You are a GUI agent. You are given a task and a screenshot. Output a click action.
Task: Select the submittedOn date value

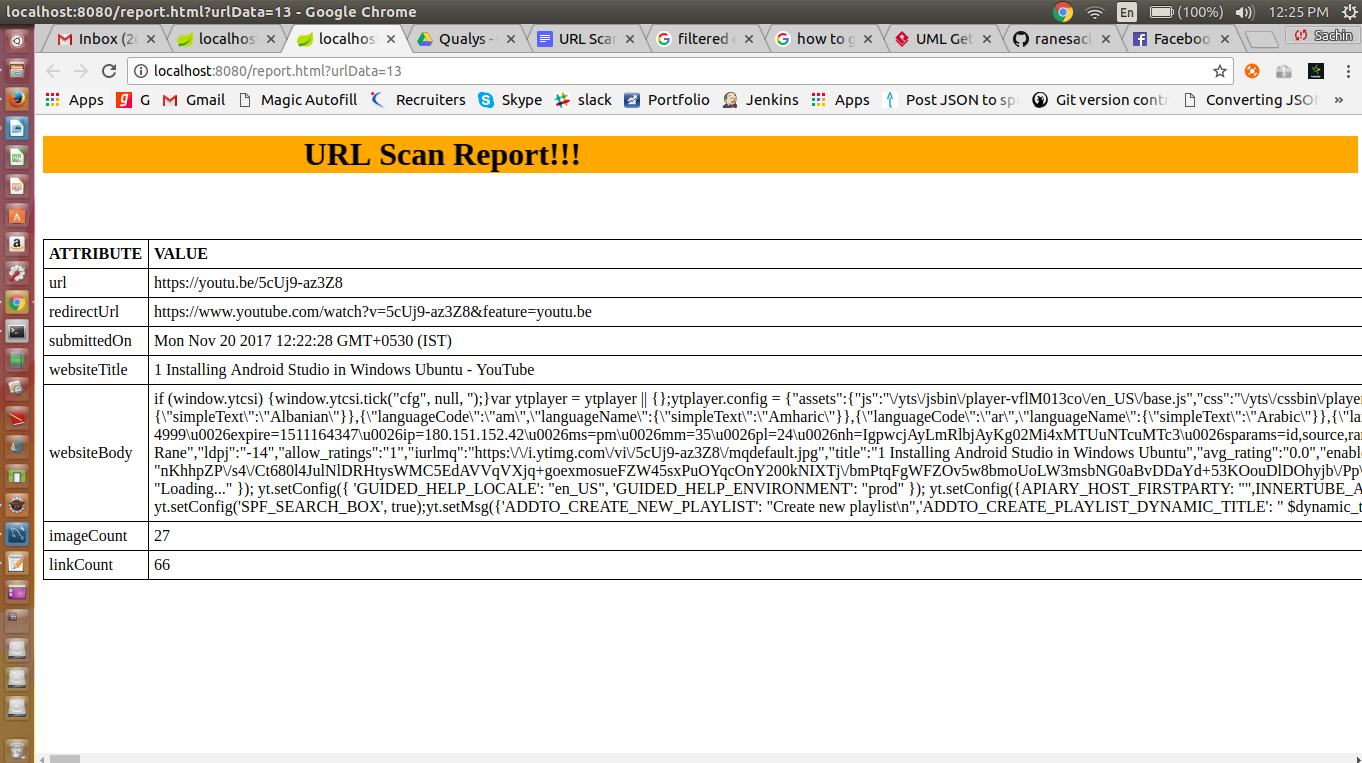coord(303,341)
